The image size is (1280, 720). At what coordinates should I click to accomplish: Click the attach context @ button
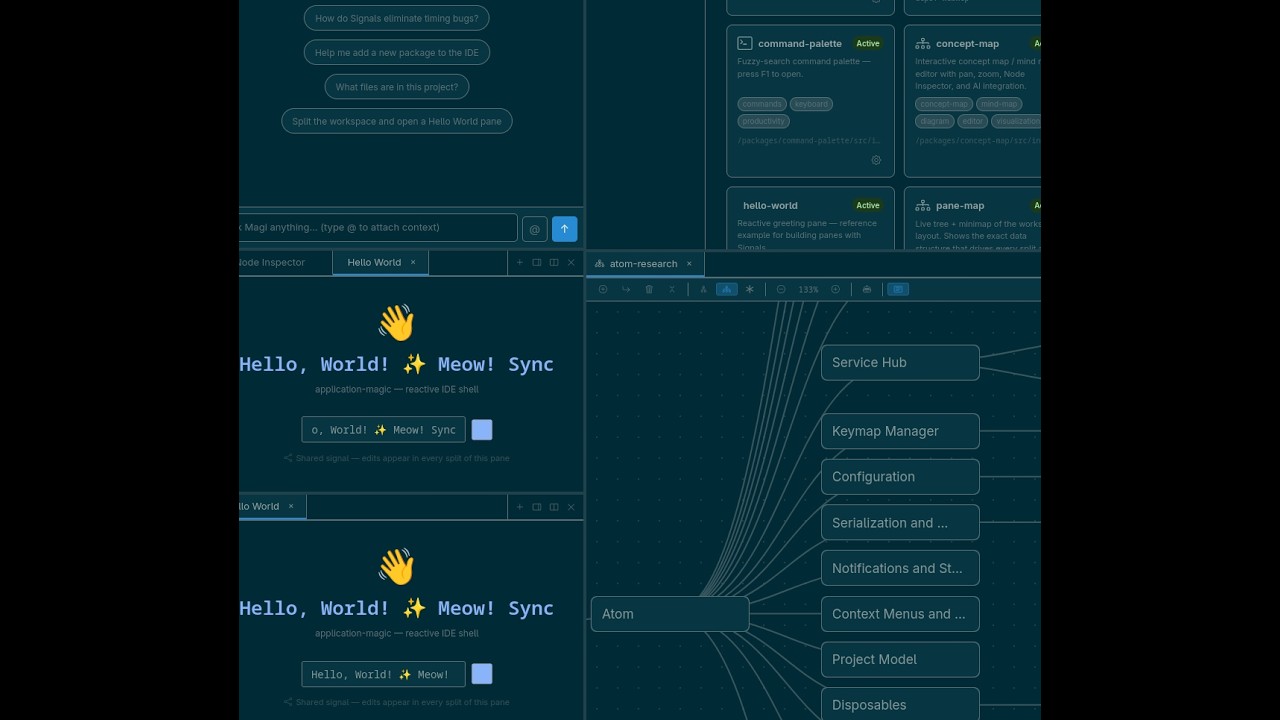coord(534,229)
